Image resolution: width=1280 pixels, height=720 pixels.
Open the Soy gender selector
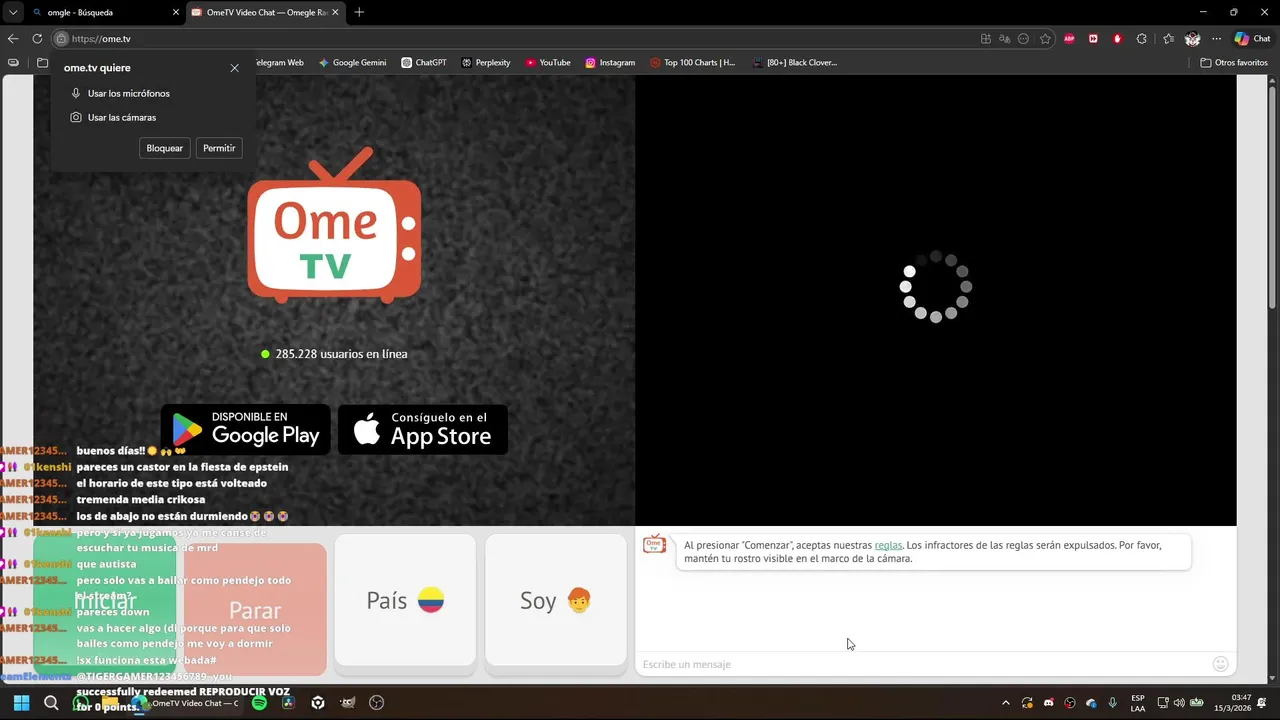(556, 600)
